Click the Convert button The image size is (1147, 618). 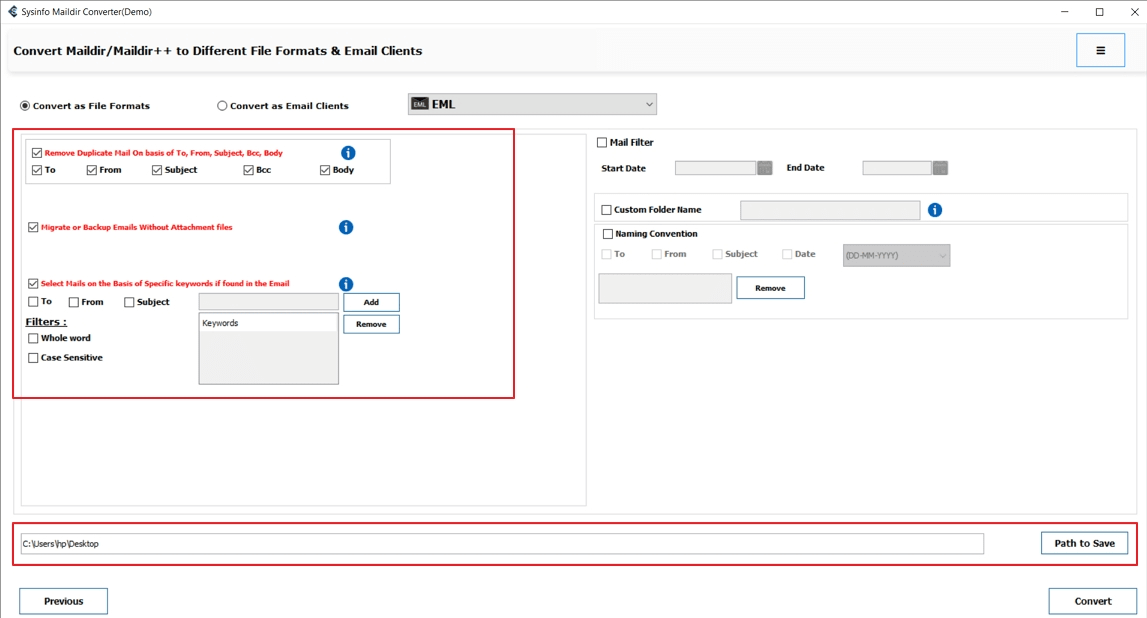tap(1093, 601)
